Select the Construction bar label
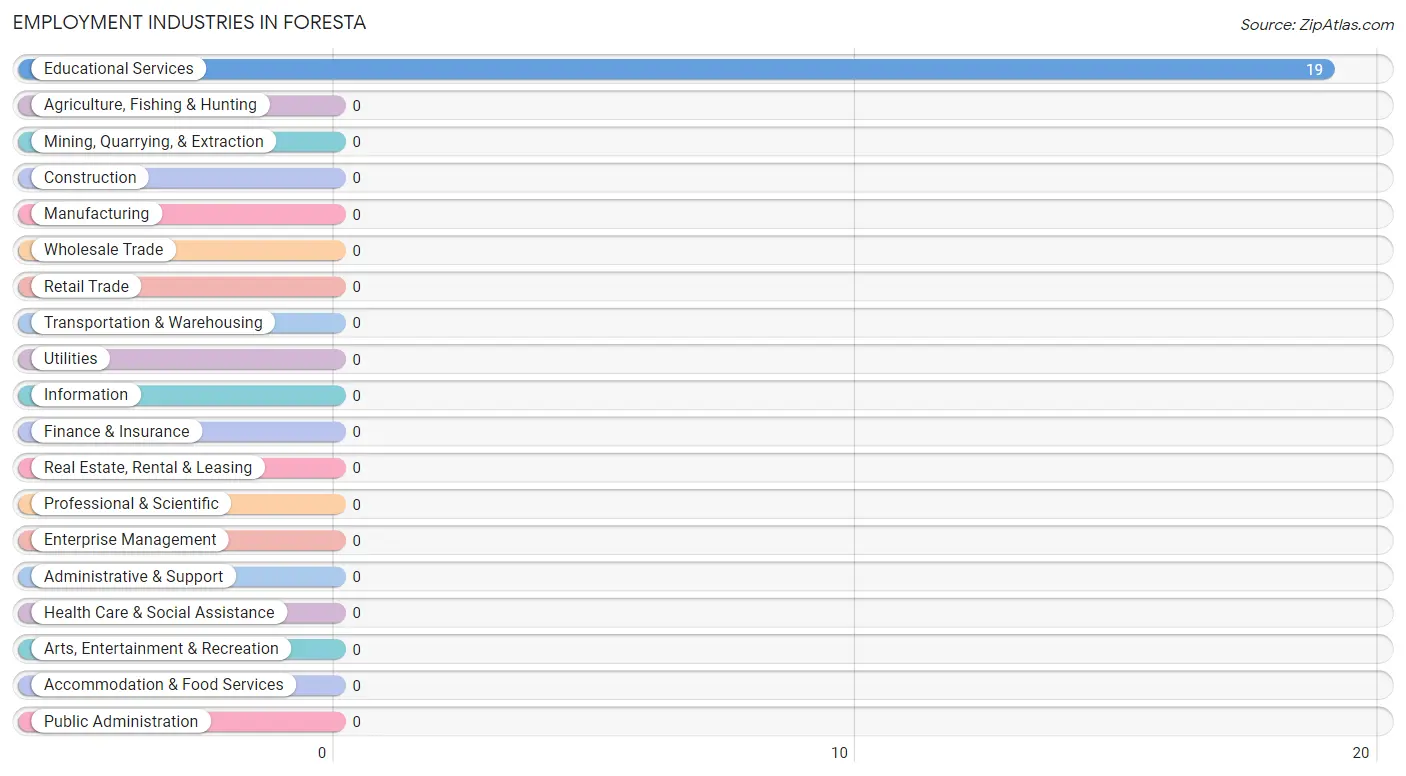 [90, 178]
